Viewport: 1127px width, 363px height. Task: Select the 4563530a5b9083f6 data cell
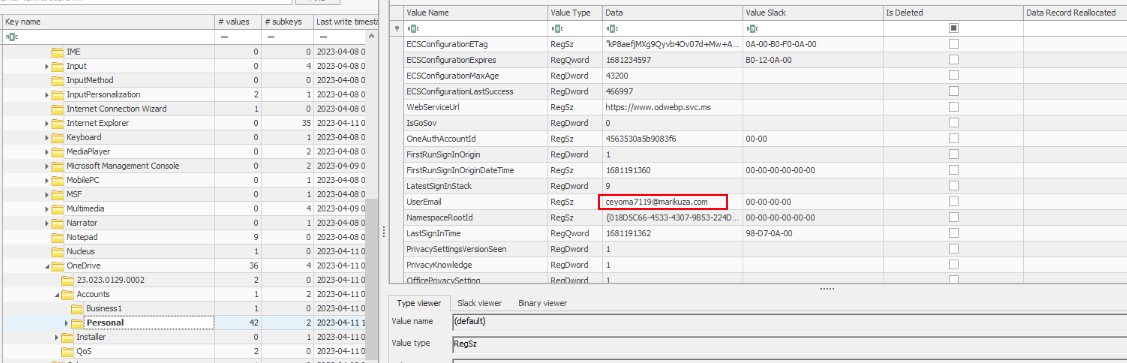(672, 139)
